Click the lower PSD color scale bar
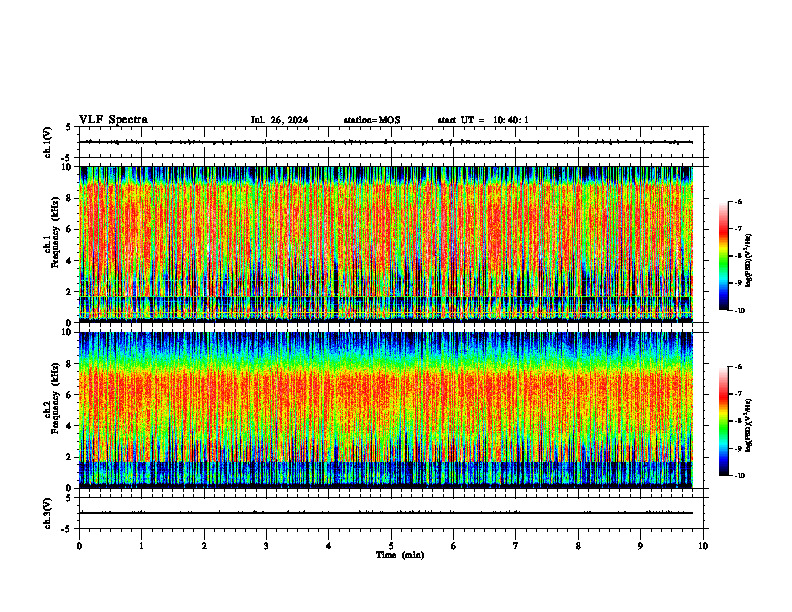 pos(724,421)
